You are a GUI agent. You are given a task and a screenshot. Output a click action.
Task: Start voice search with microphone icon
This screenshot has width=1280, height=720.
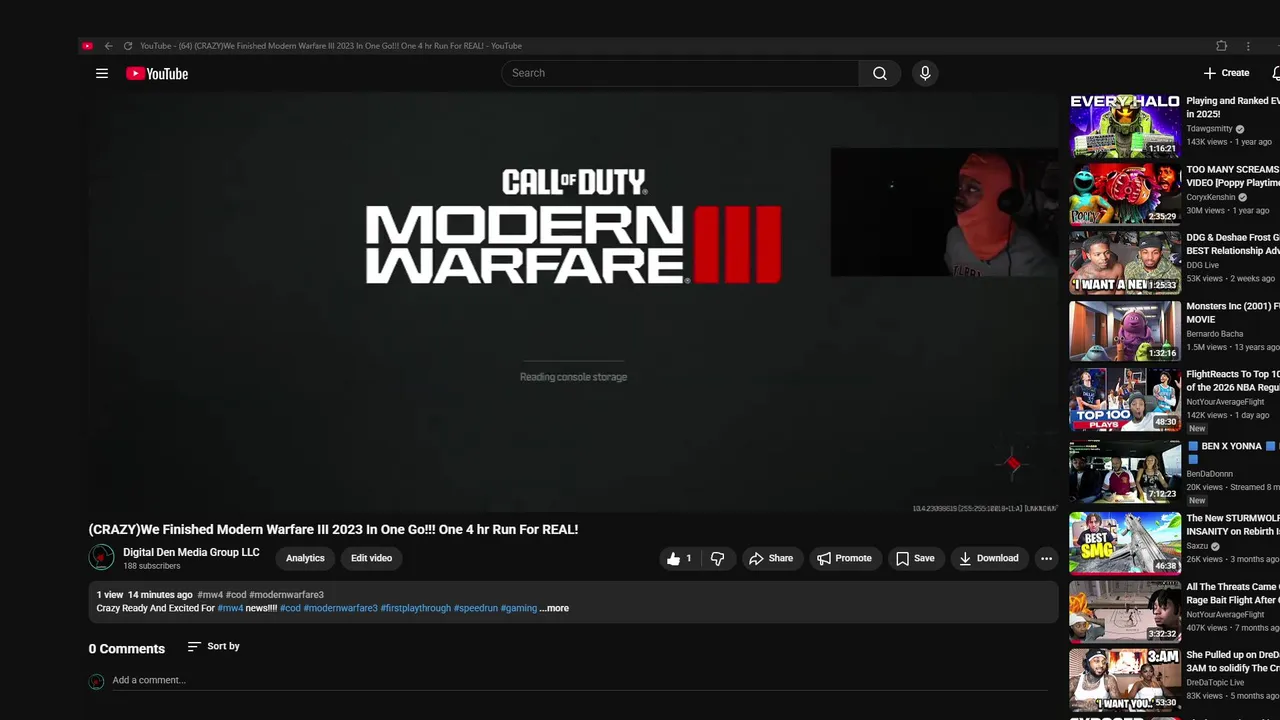point(925,73)
